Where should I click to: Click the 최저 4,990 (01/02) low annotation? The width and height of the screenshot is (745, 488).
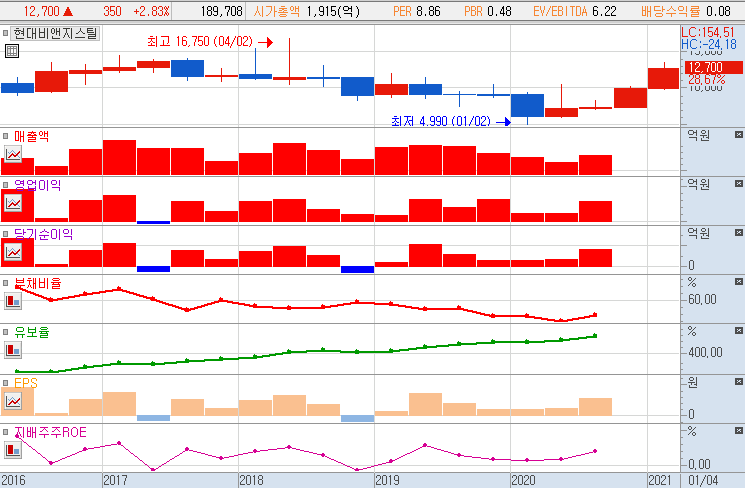441,121
